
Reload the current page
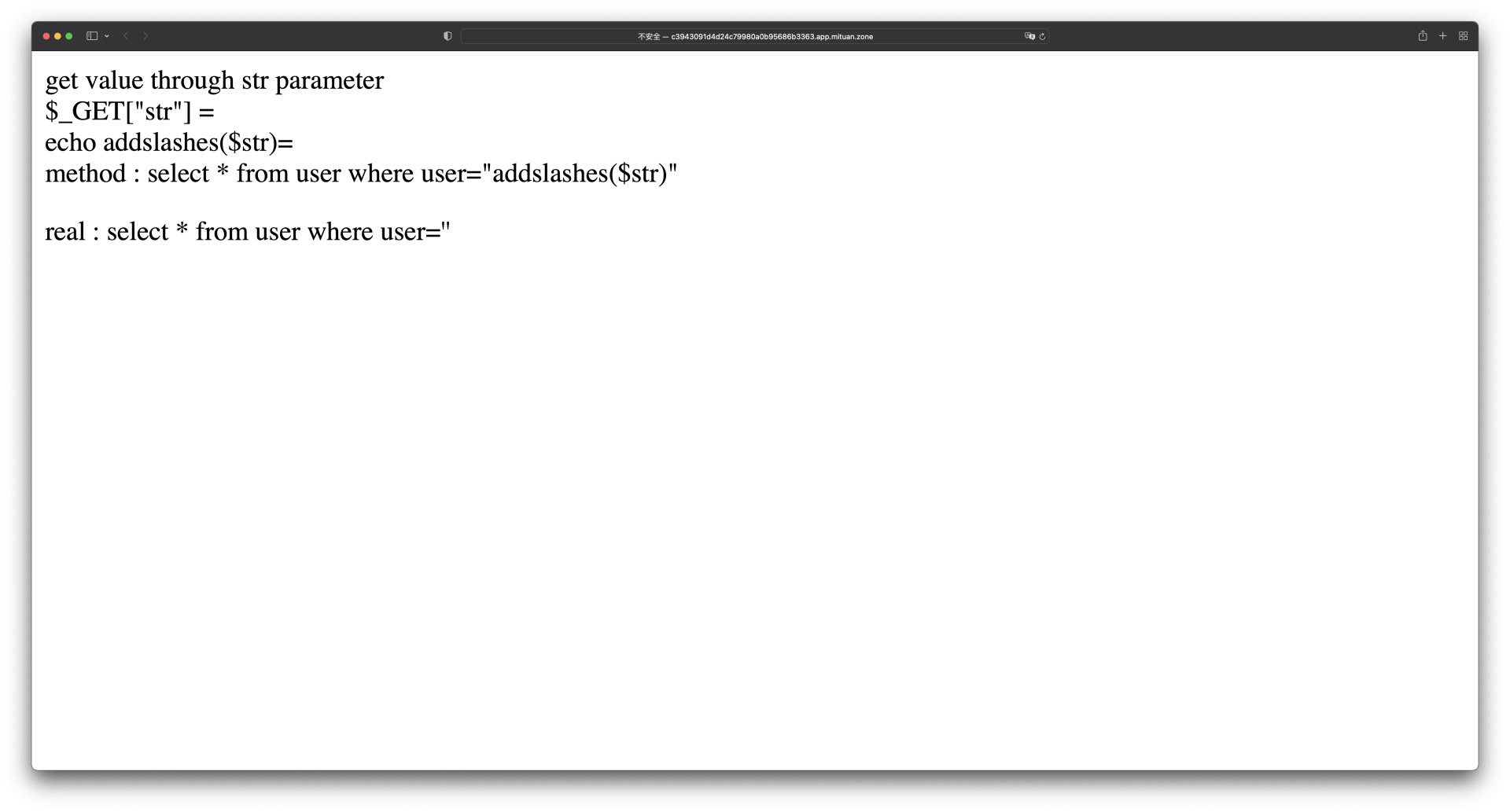coord(1042,36)
